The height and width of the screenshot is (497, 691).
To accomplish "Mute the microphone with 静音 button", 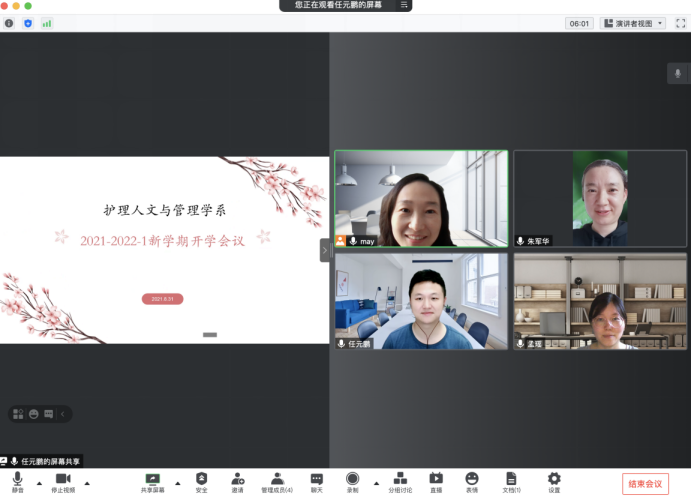I will [17, 481].
